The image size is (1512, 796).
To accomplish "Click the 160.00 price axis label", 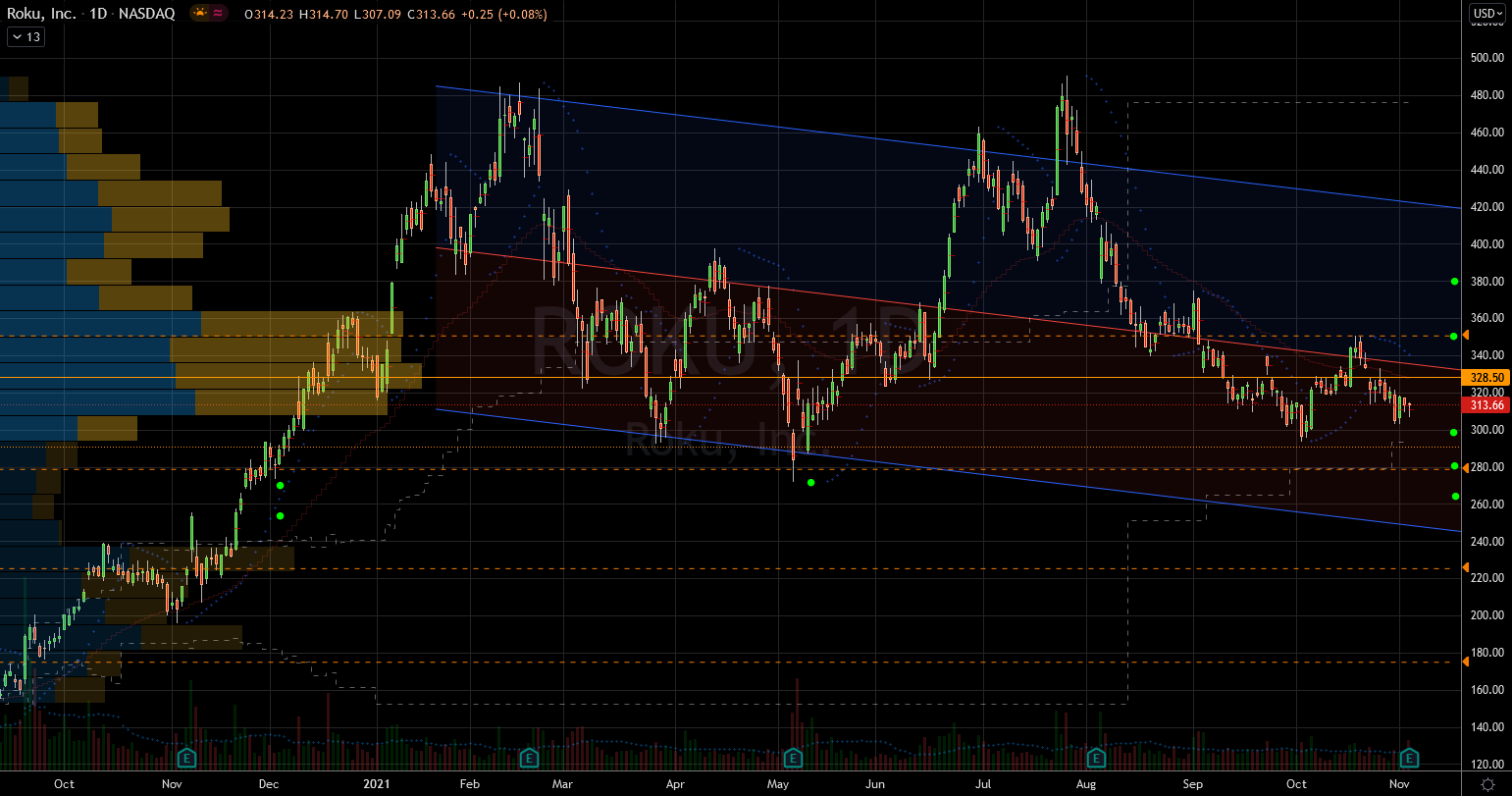I will coord(1487,690).
